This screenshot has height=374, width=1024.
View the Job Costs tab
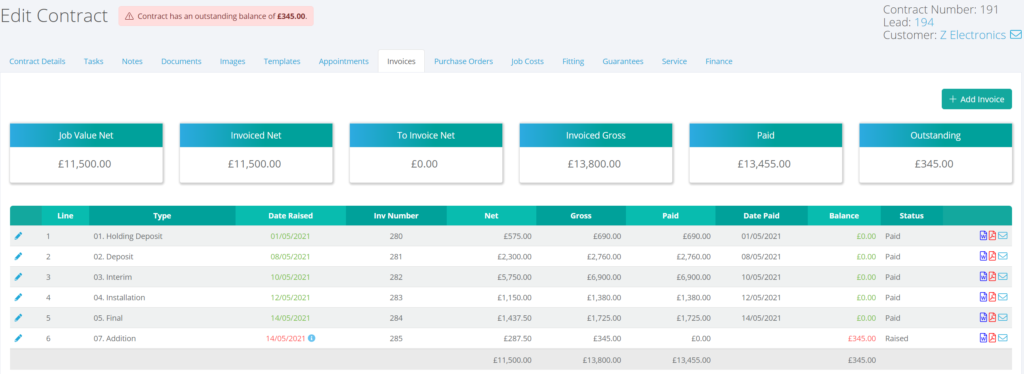tap(527, 61)
